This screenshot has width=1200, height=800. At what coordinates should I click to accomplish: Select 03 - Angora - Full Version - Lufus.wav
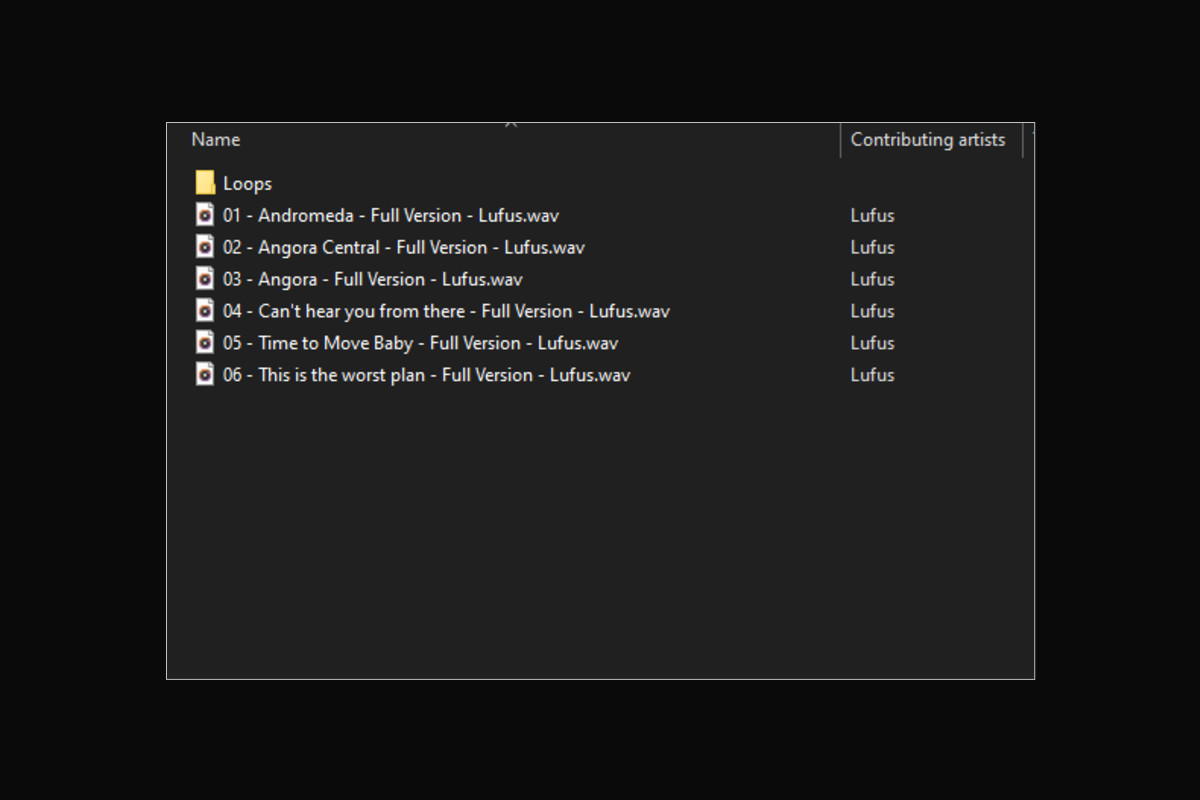click(373, 279)
